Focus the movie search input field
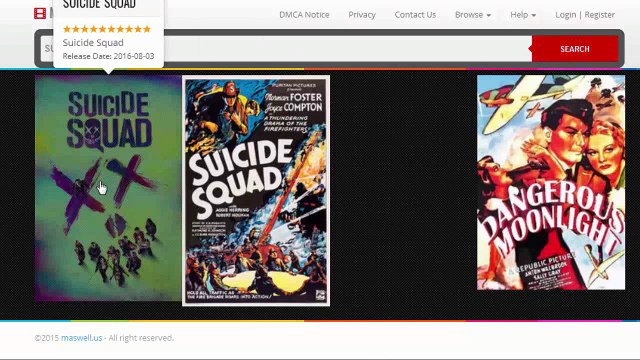Screen dimensions: 640x360 pos(286,49)
